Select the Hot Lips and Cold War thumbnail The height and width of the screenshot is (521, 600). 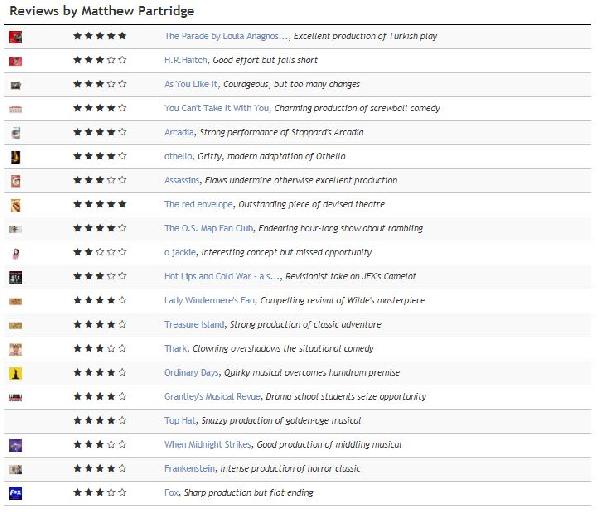[x=15, y=277]
